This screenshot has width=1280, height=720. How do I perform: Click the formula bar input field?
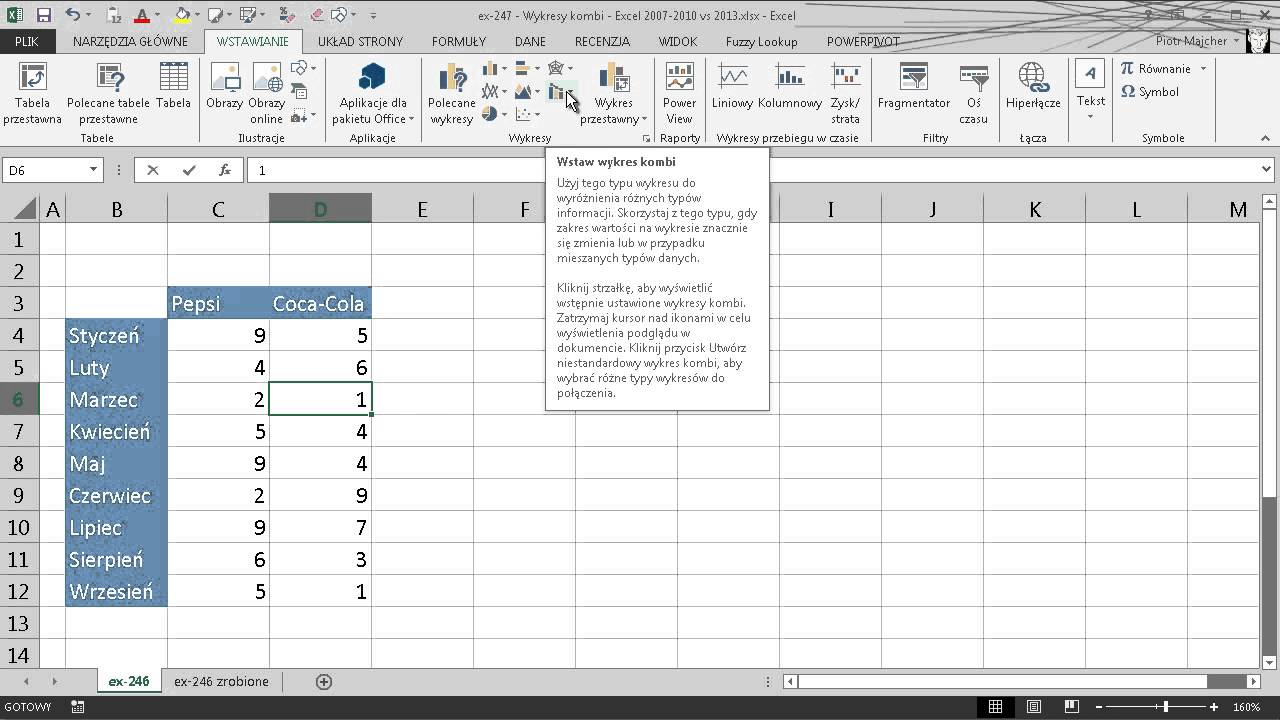point(750,170)
